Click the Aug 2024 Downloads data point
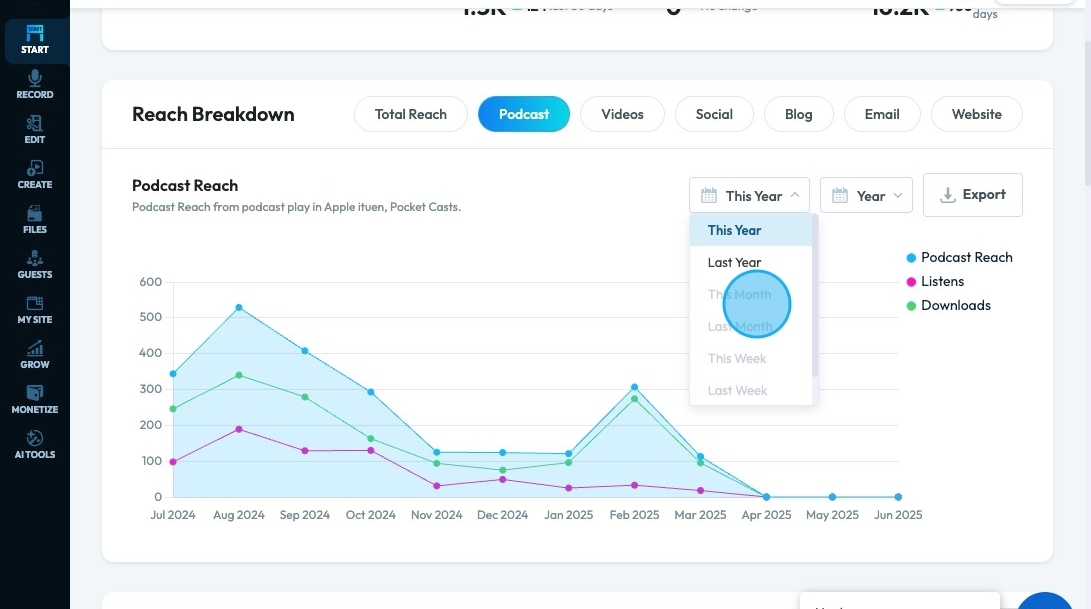1091x609 pixels. point(239,375)
